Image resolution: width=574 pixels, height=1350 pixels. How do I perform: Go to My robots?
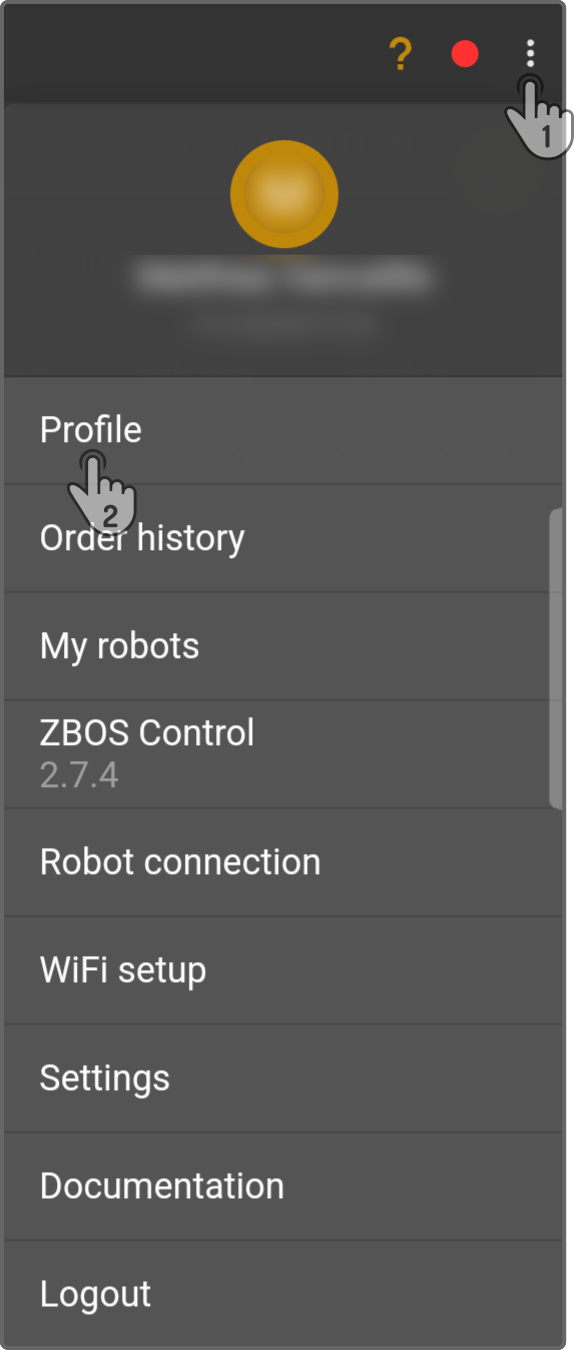point(283,646)
